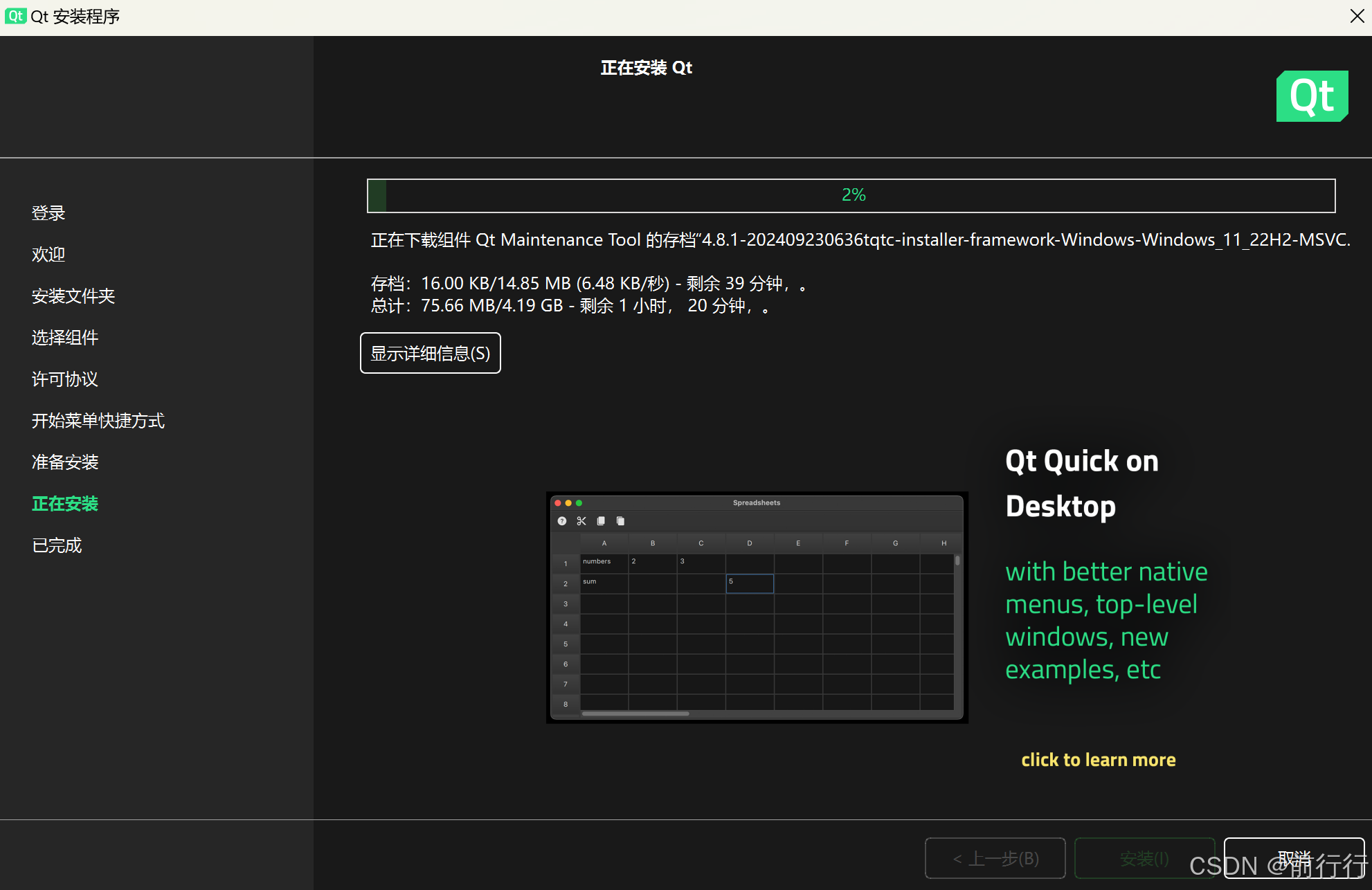Click the copy icon in Spreadsheets preview

pos(601,521)
